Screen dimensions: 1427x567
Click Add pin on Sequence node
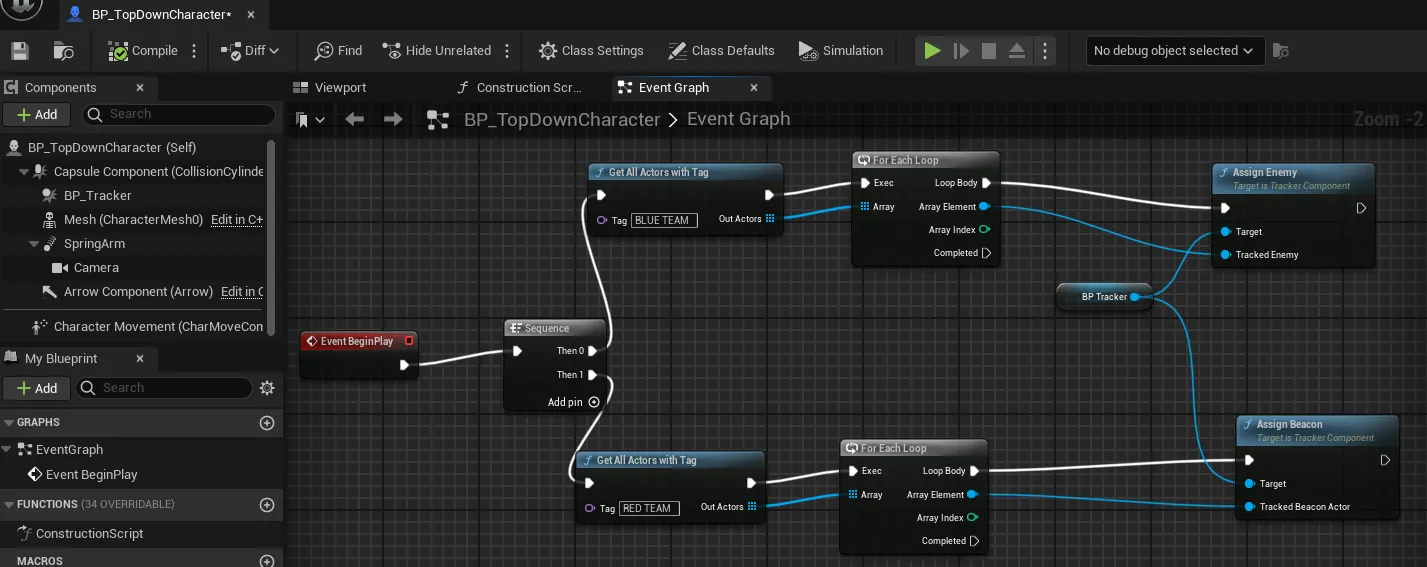[573, 402]
